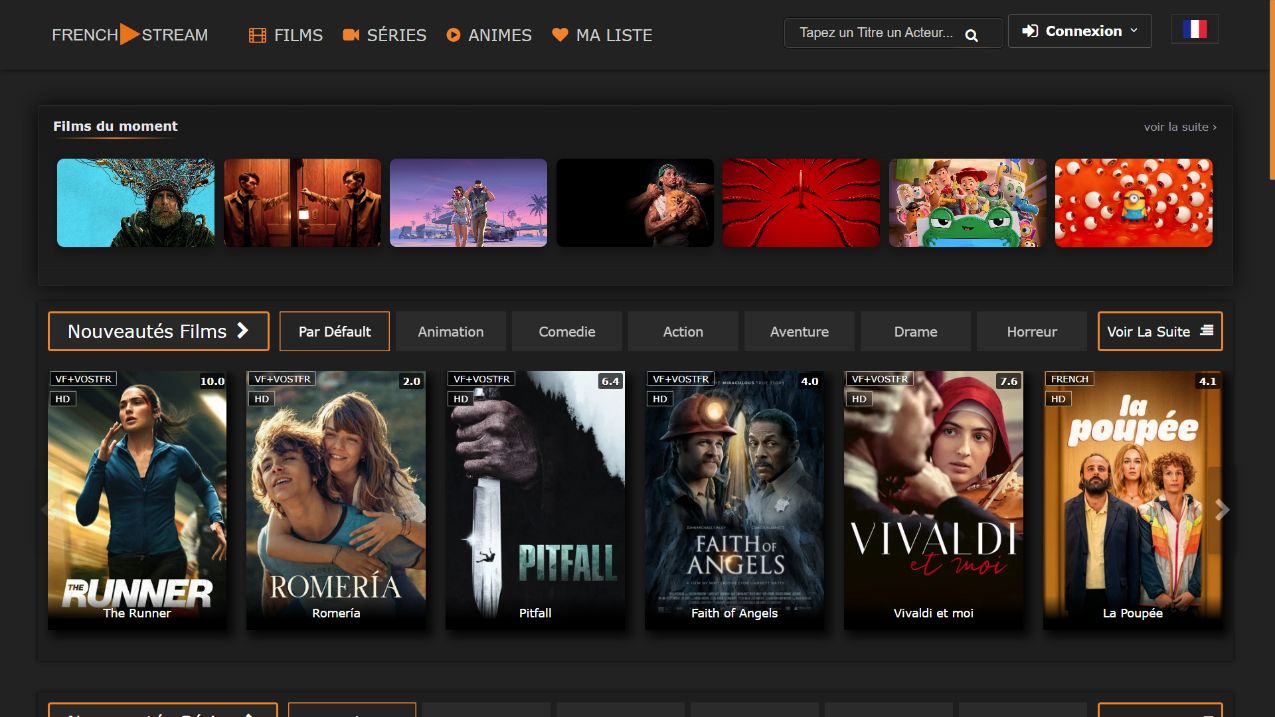
Task: Select the Animation genre tab
Action: (451, 331)
